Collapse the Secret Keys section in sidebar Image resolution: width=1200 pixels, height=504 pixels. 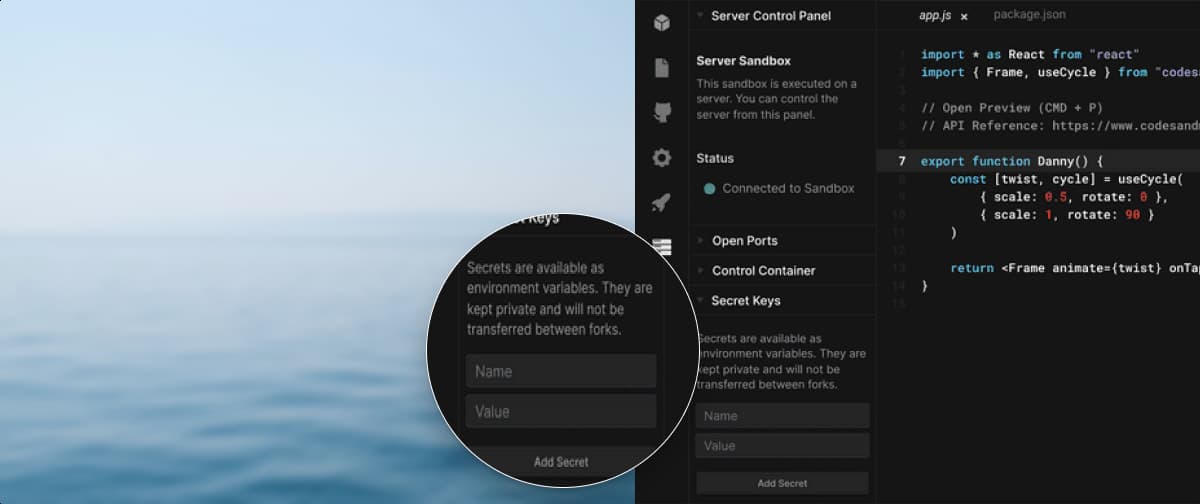pos(745,301)
